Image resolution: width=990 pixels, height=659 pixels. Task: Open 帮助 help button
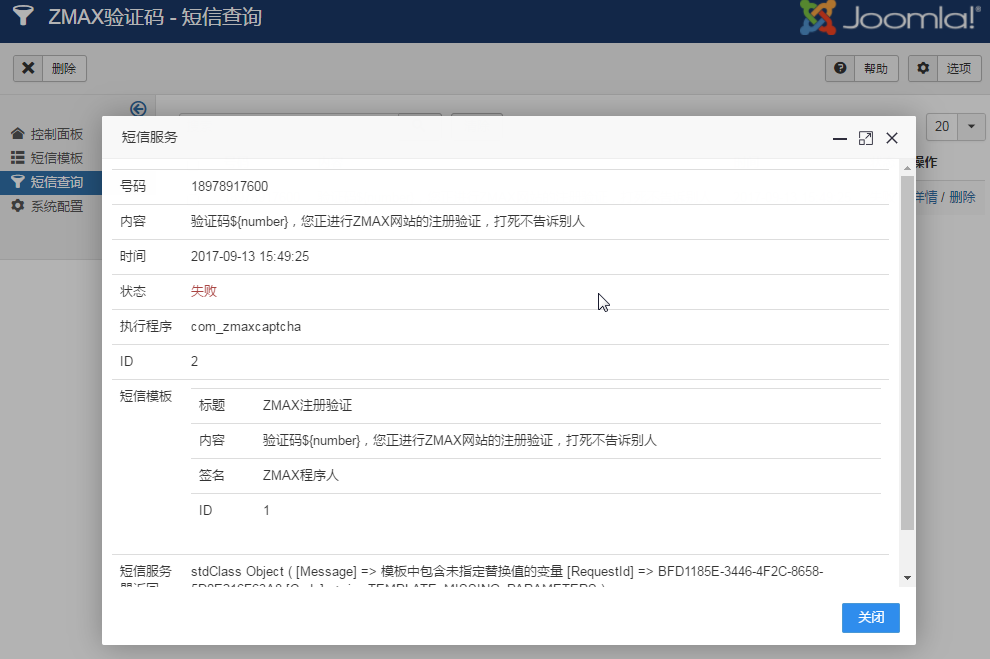pyautogui.click(x=862, y=68)
